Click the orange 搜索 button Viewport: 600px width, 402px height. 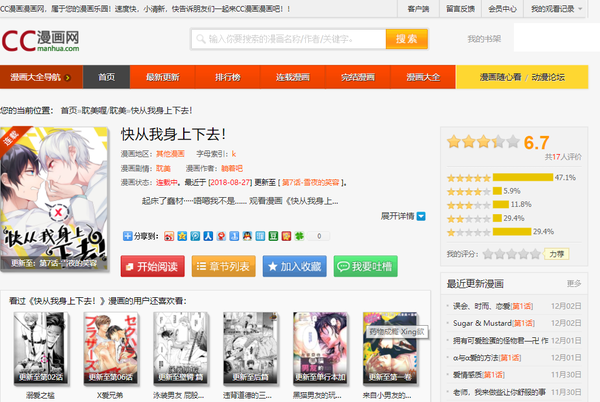(406, 39)
